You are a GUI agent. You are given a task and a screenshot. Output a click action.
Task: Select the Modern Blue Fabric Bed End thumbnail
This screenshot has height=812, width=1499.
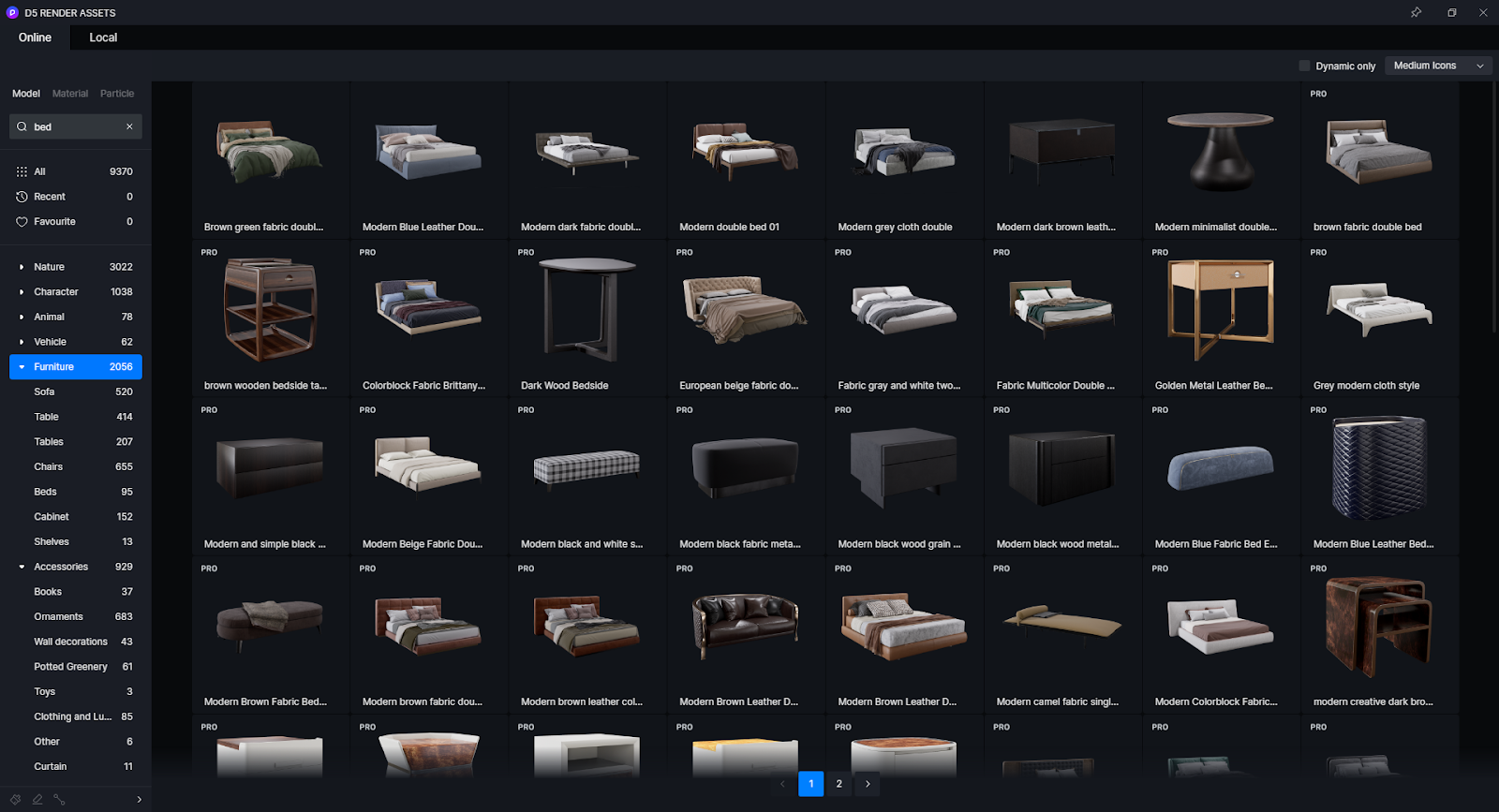point(1221,468)
